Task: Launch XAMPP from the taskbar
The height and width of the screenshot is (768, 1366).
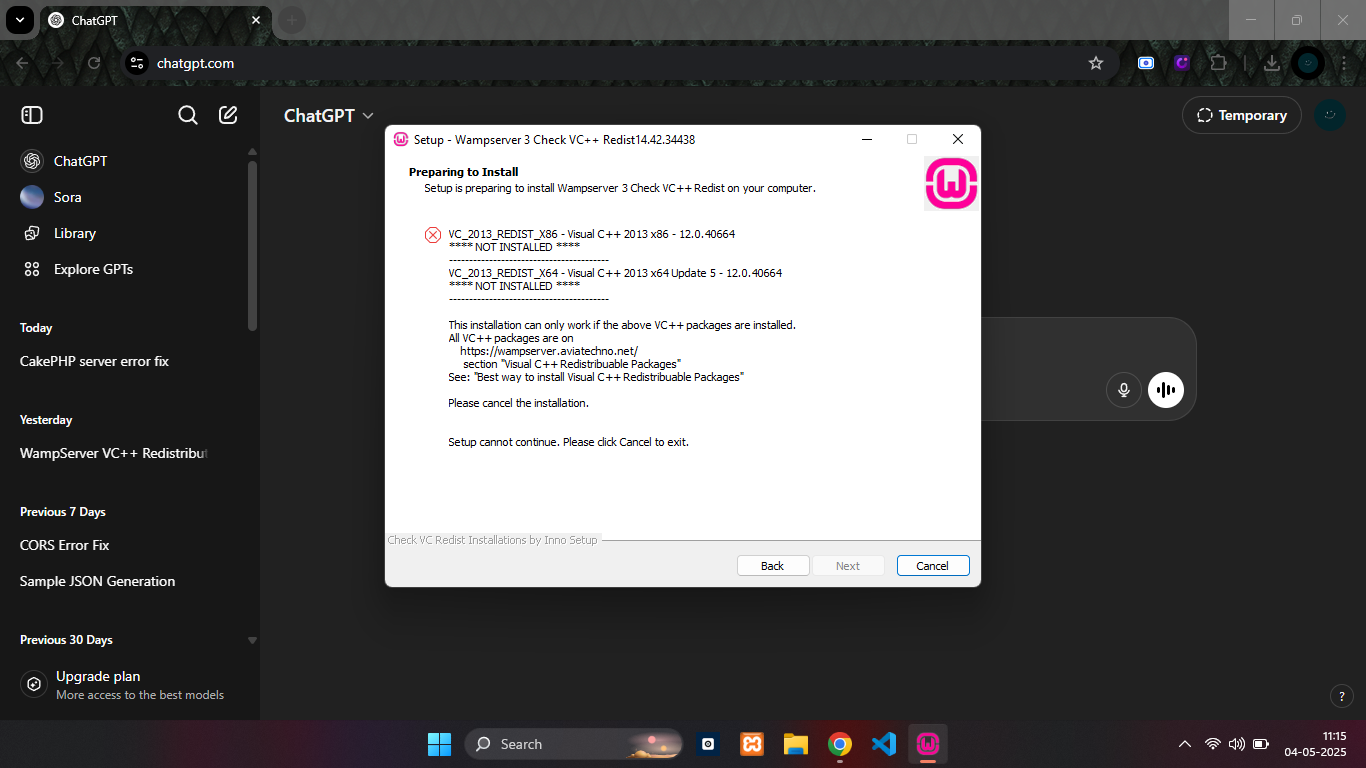Action: (752, 744)
